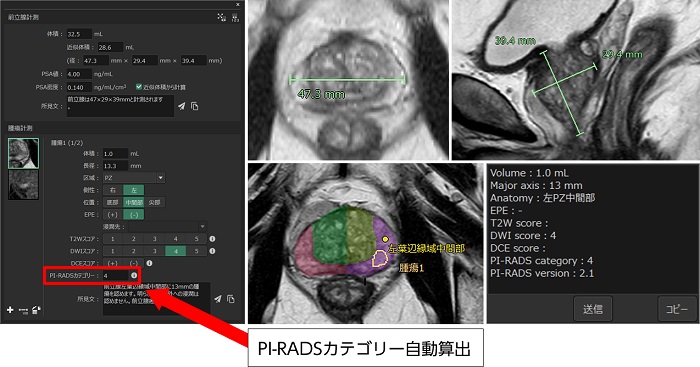The image size is (700, 367).
Task: Set DWI score to 5
Action: pos(196,251)
